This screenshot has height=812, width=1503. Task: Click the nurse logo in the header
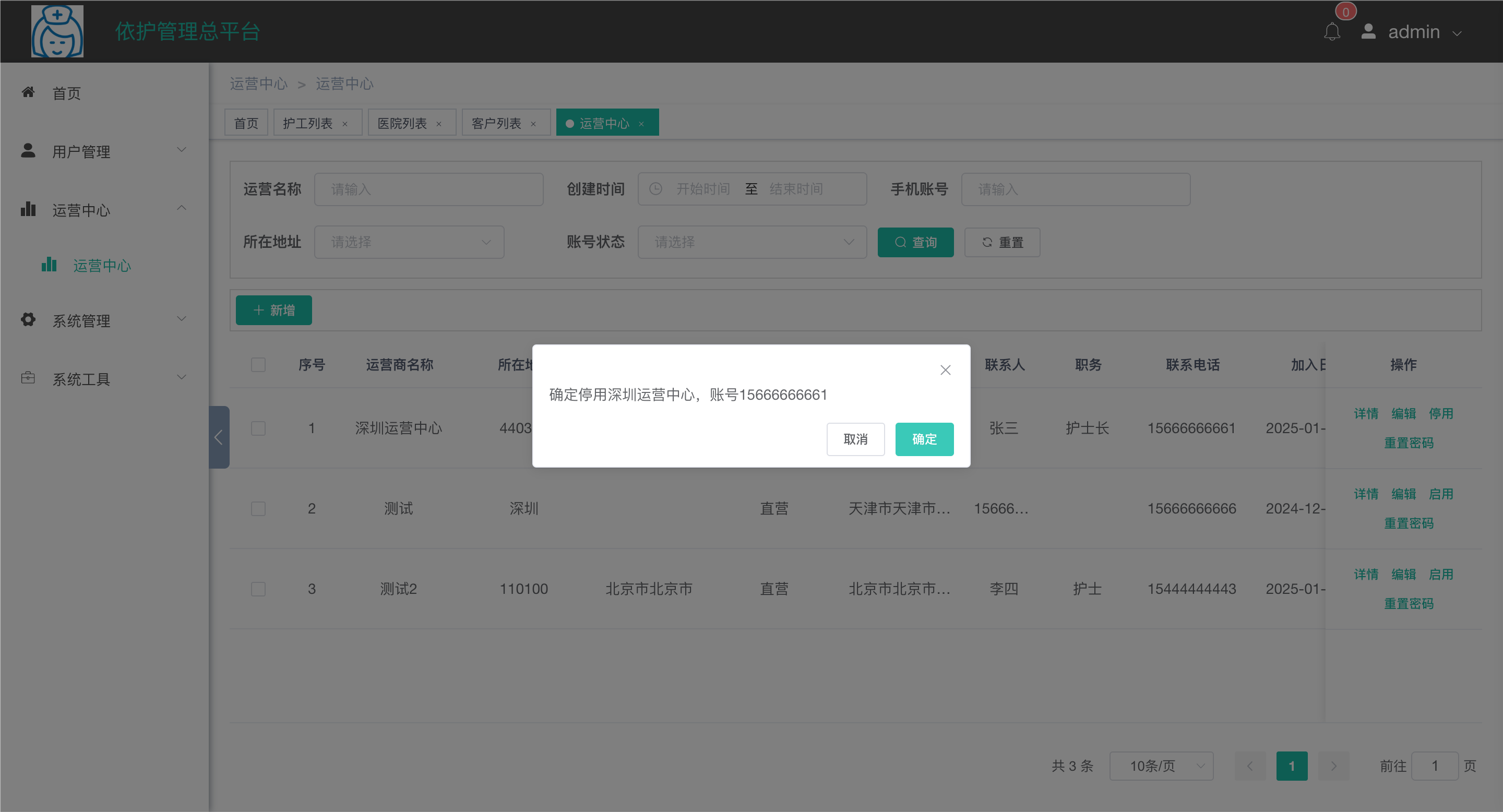[57, 31]
